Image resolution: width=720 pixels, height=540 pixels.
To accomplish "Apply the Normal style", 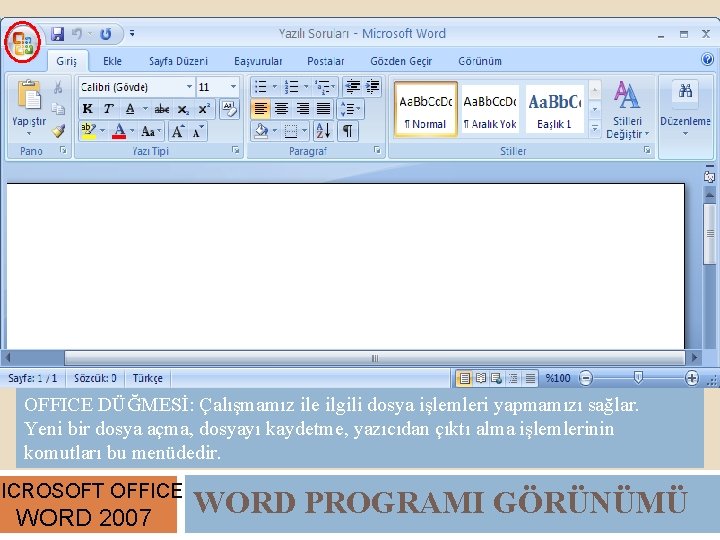I will [426, 109].
